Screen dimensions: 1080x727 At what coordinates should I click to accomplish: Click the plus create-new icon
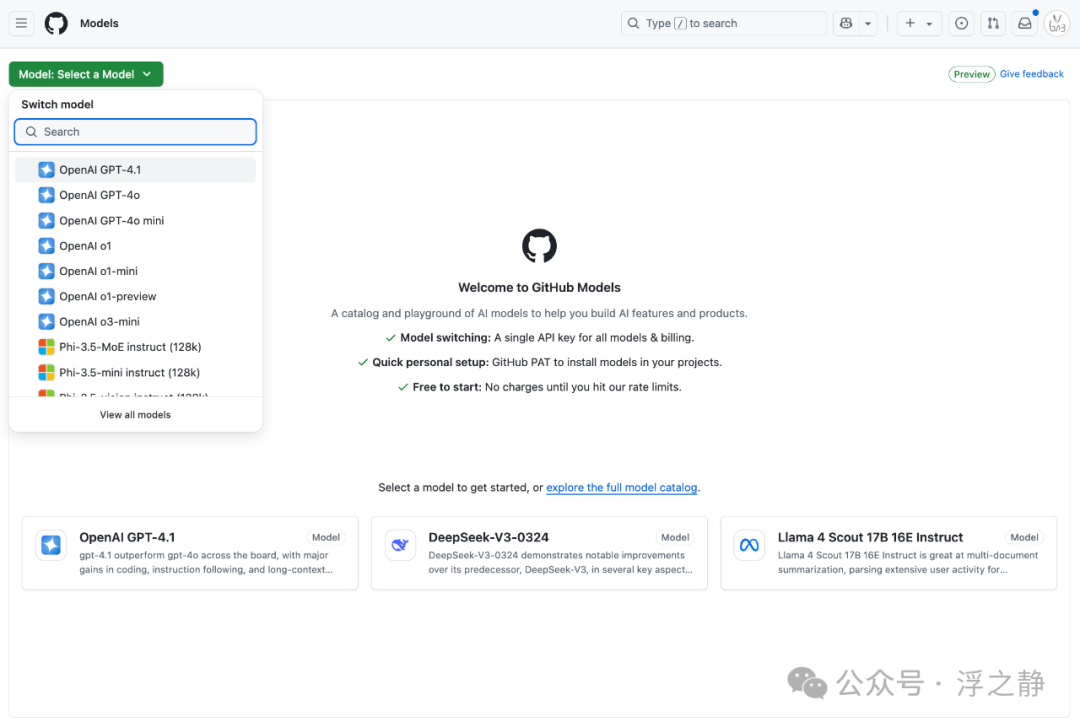click(910, 23)
